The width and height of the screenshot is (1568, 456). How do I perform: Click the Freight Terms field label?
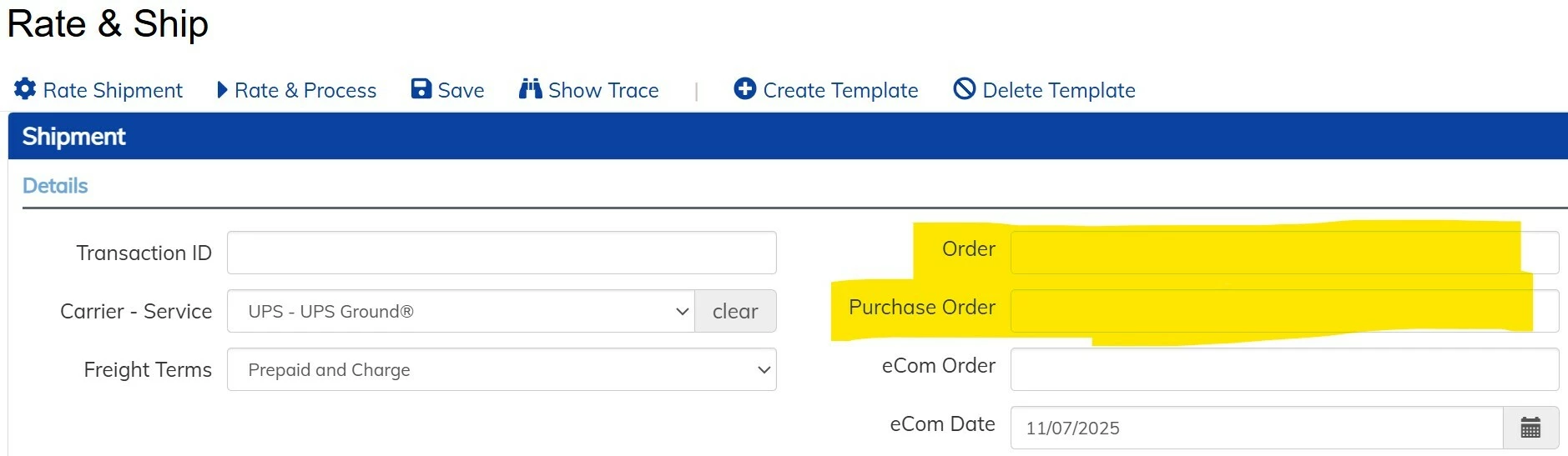click(148, 369)
